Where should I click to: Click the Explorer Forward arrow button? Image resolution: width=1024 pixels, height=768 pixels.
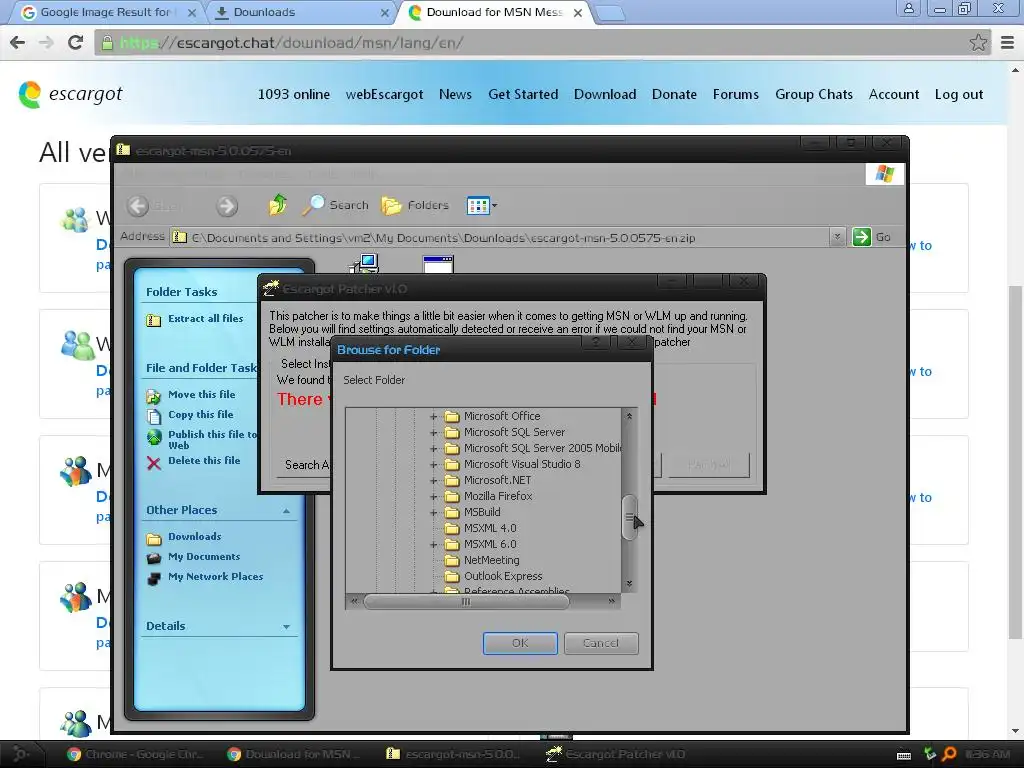[227, 206]
